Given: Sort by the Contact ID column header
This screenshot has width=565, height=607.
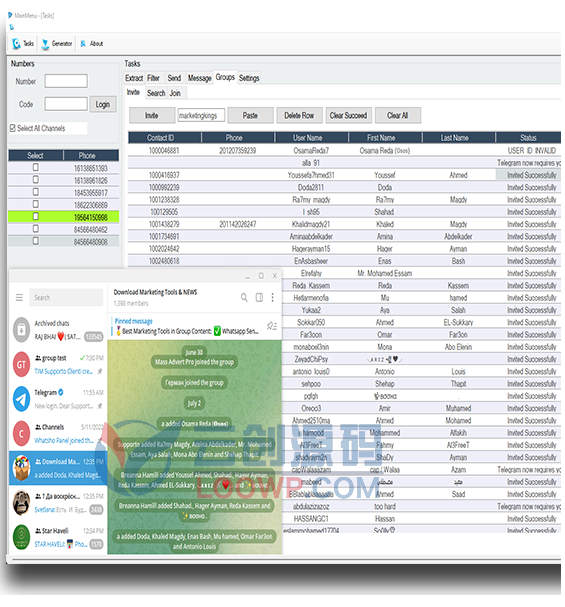Looking at the screenshot, I should coord(165,137).
